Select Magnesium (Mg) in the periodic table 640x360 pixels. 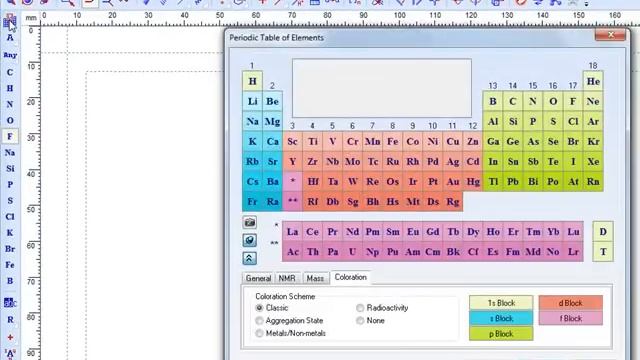coord(272,122)
